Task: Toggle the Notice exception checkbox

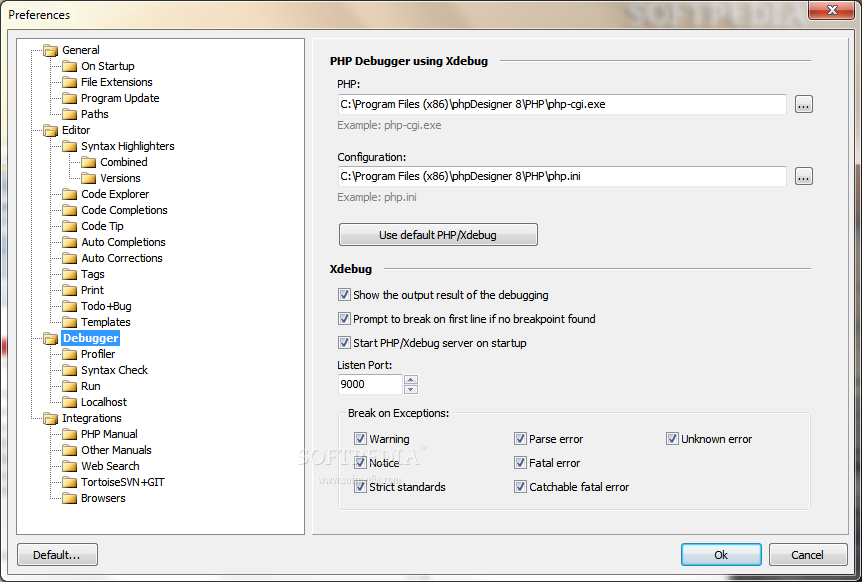Action: (x=360, y=463)
